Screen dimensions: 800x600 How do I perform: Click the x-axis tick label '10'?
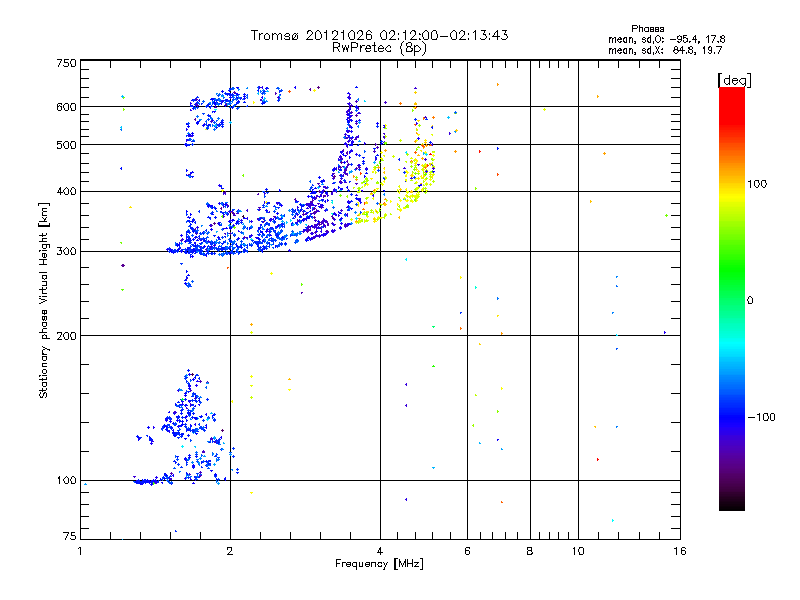tap(578, 551)
